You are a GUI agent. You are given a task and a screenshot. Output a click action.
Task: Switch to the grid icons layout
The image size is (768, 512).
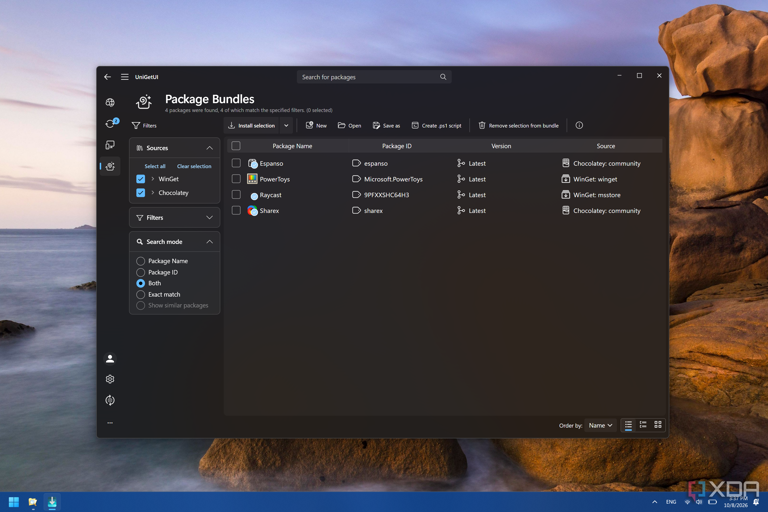pos(658,425)
